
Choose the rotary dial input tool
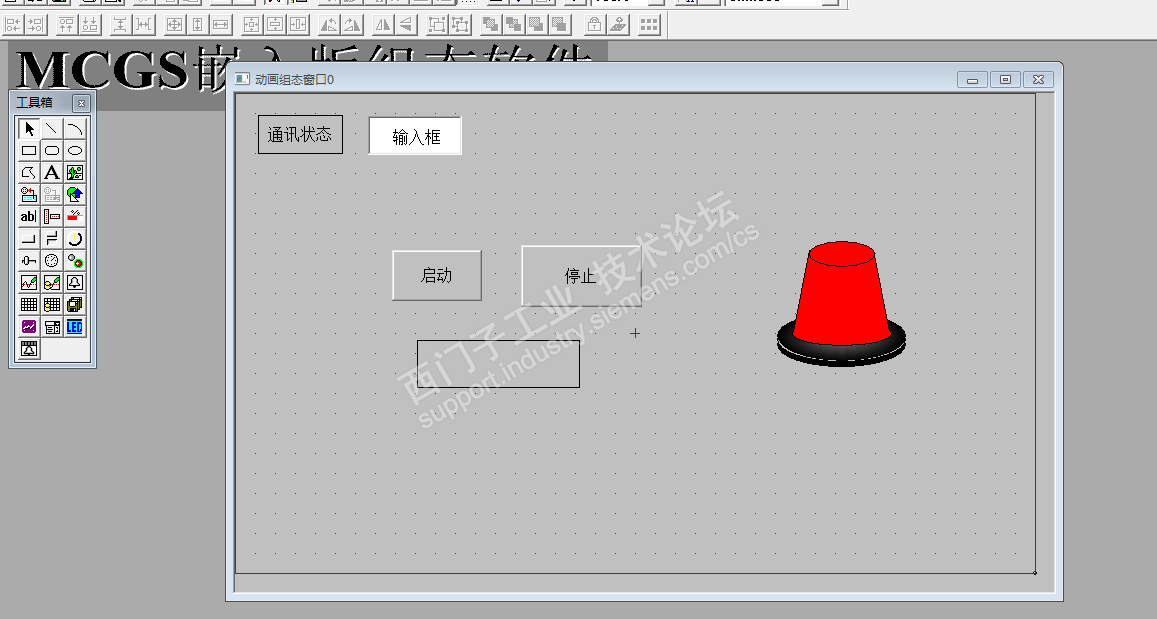(75, 238)
